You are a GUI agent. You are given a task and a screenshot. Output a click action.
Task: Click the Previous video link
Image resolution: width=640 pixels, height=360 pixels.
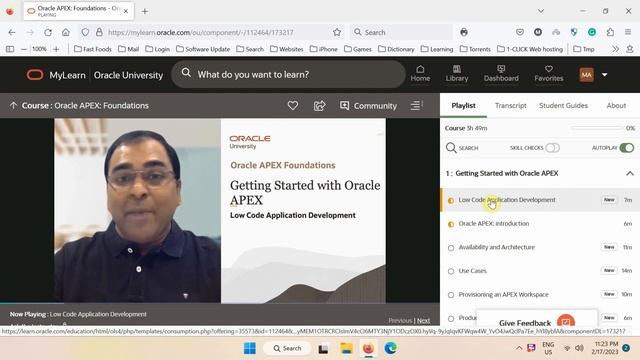pyautogui.click(x=400, y=320)
